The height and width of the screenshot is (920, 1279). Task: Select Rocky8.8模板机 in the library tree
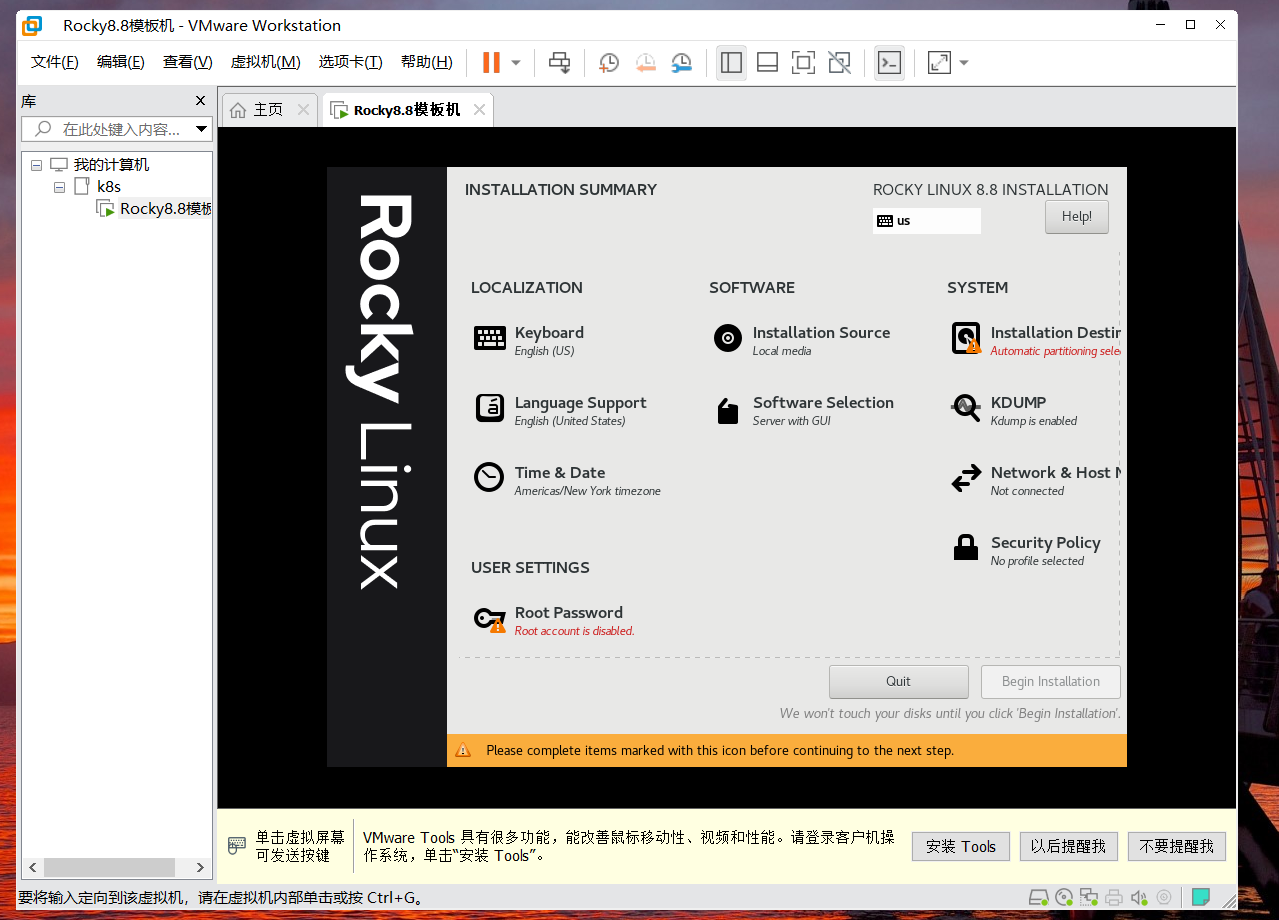[x=166, y=209]
